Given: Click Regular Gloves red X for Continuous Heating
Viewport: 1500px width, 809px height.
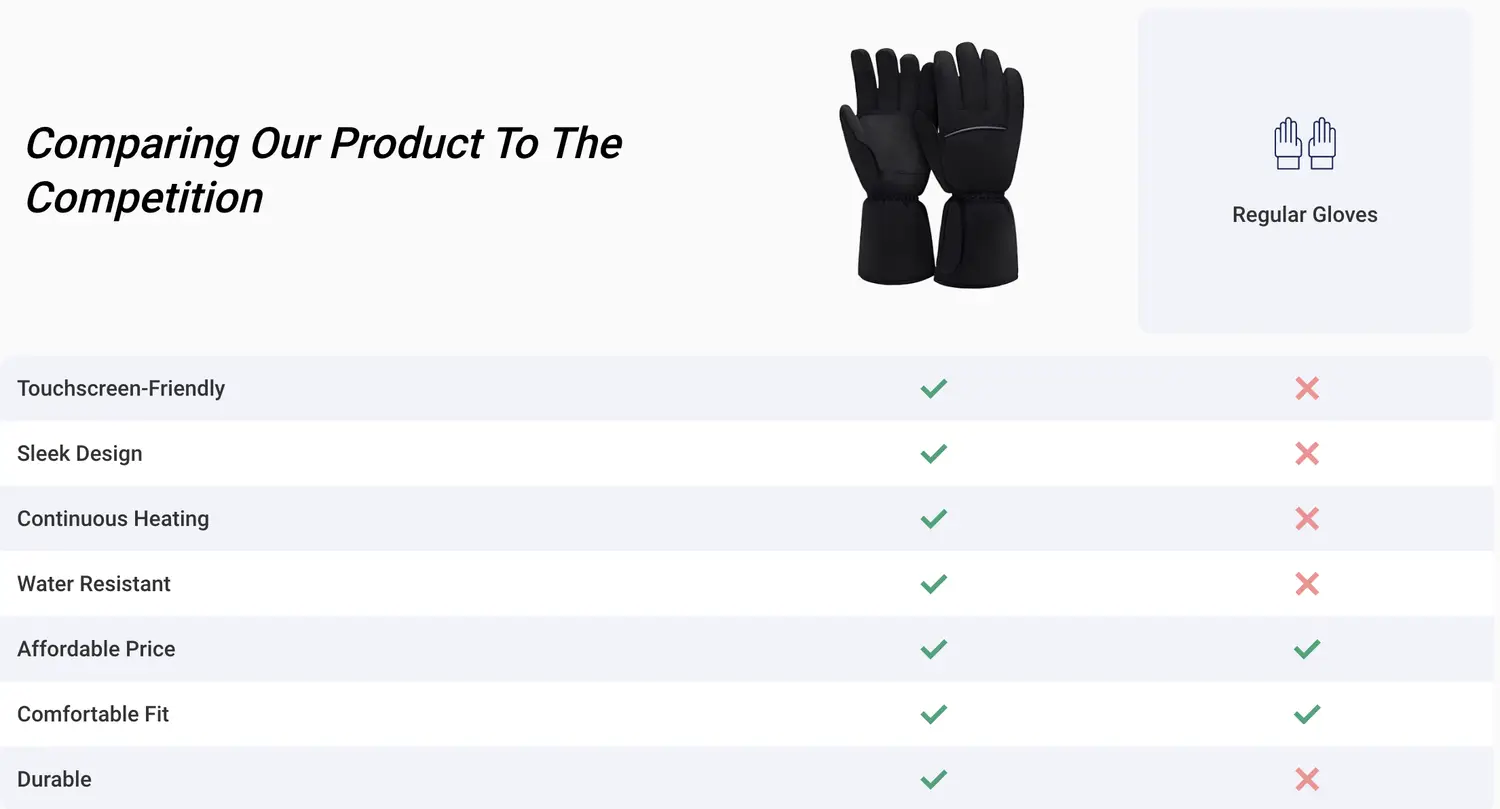Looking at the screenshot, I should tap(1306, 518).
